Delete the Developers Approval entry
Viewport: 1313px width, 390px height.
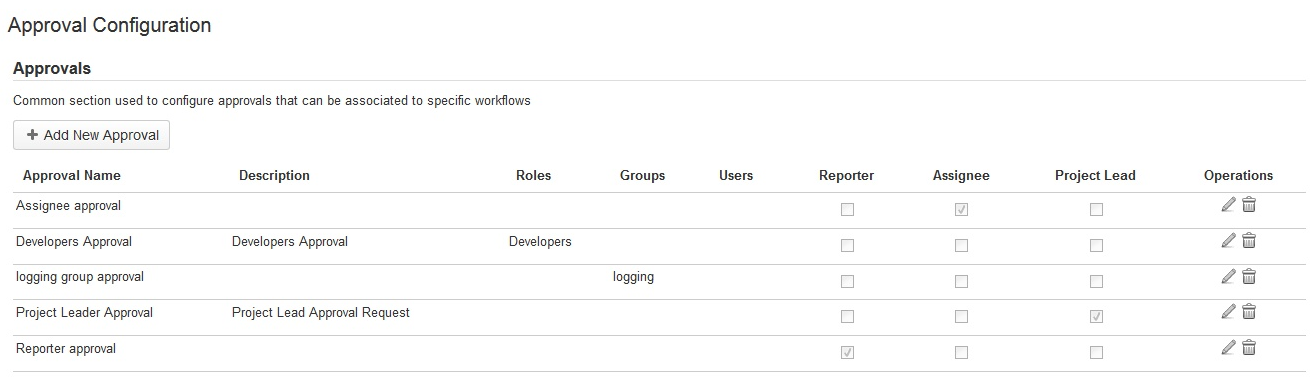point(1249,241)
